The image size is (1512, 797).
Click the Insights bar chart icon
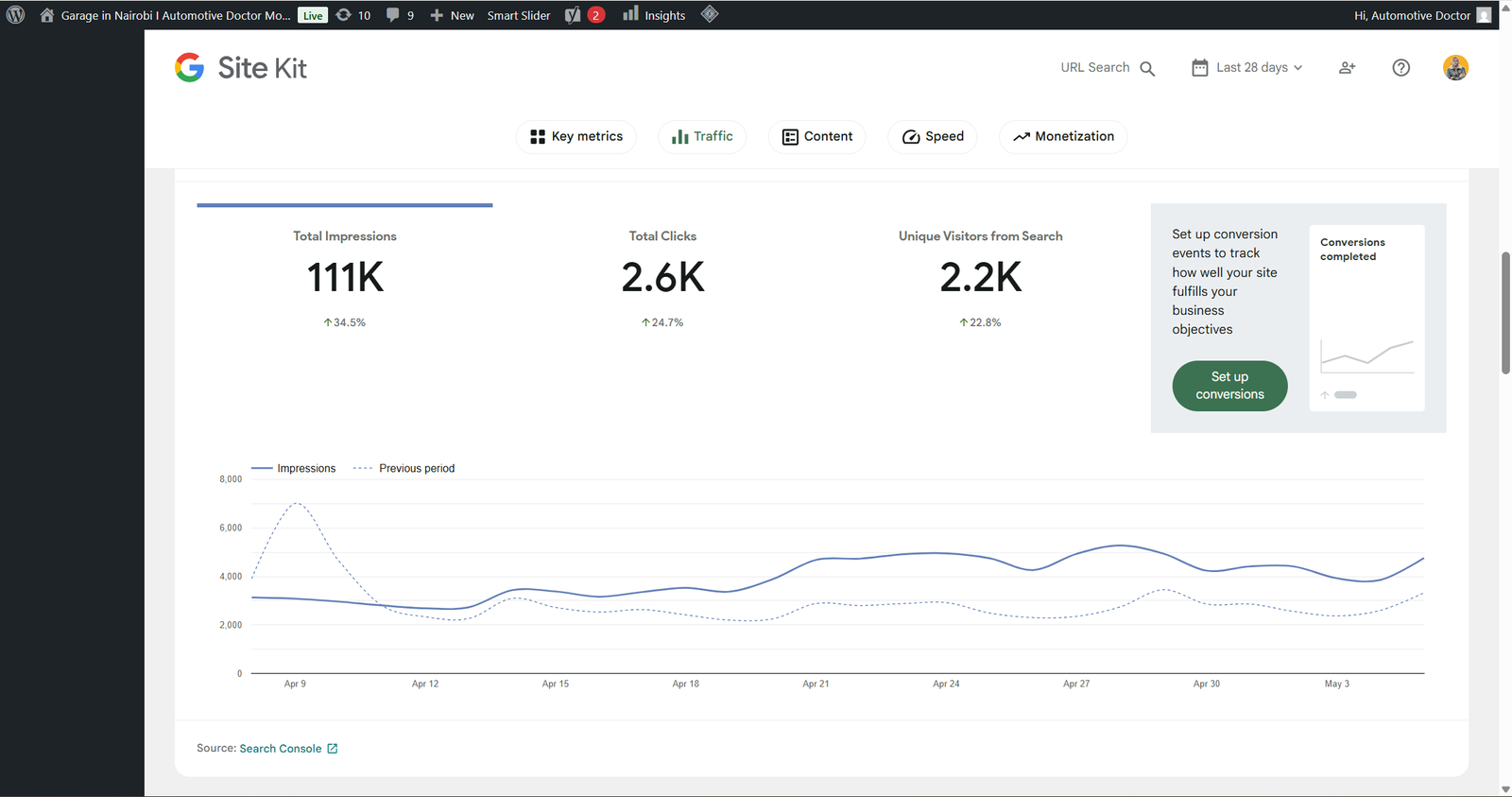(x=630, y=14)
